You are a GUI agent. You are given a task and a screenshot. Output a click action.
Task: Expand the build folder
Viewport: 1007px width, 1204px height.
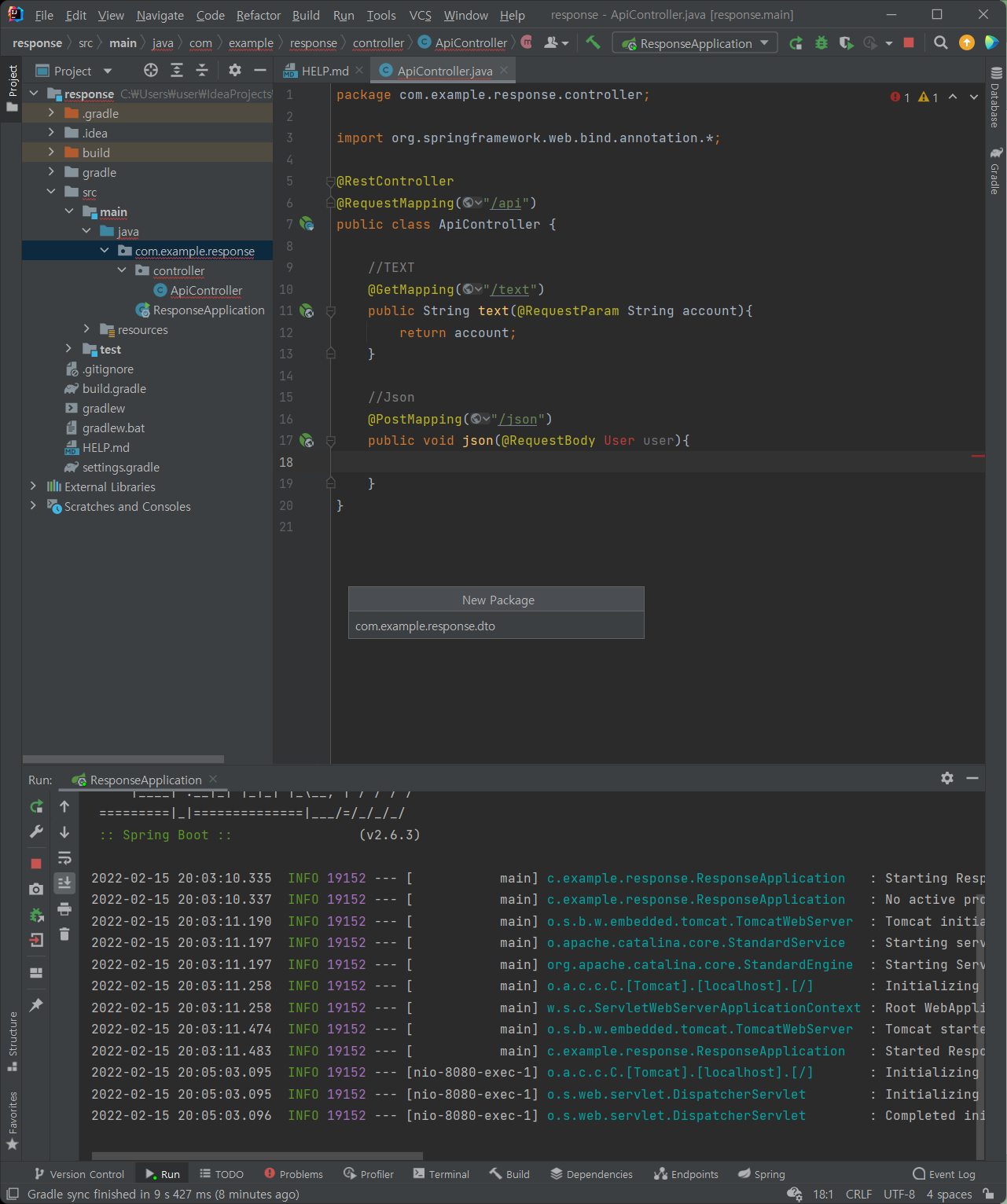coord(51,152)
